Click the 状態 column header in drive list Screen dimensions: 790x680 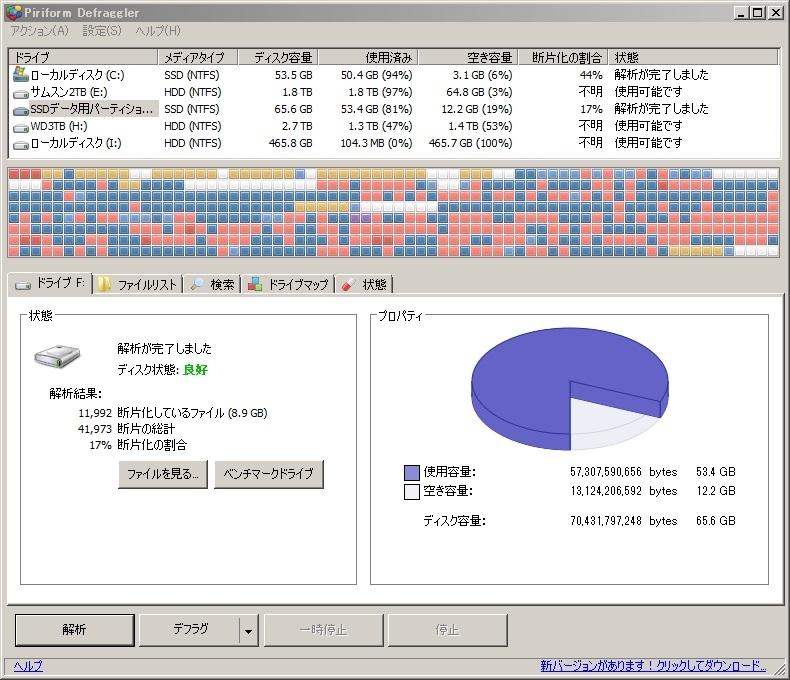[693, 57]
